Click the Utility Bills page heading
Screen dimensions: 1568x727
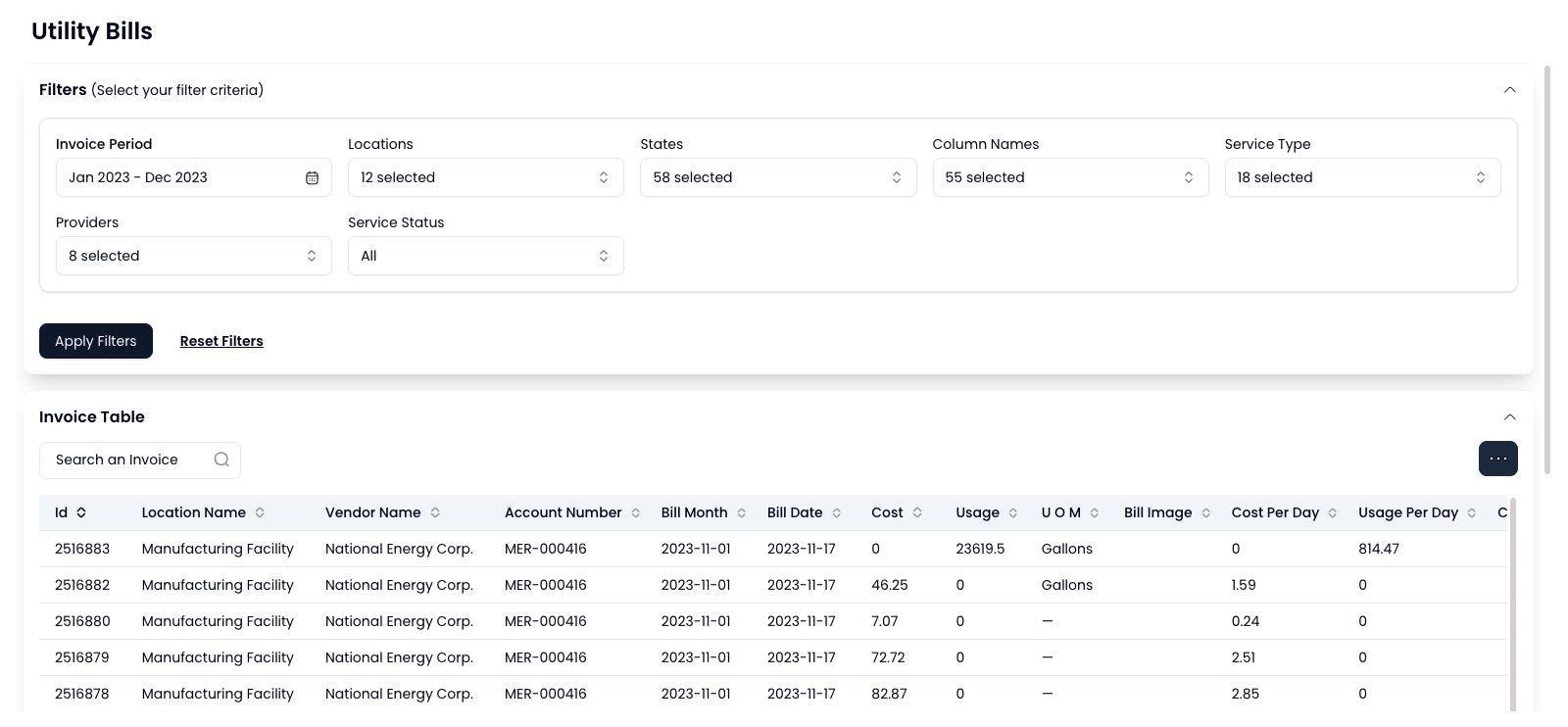[x=92, y=31]
